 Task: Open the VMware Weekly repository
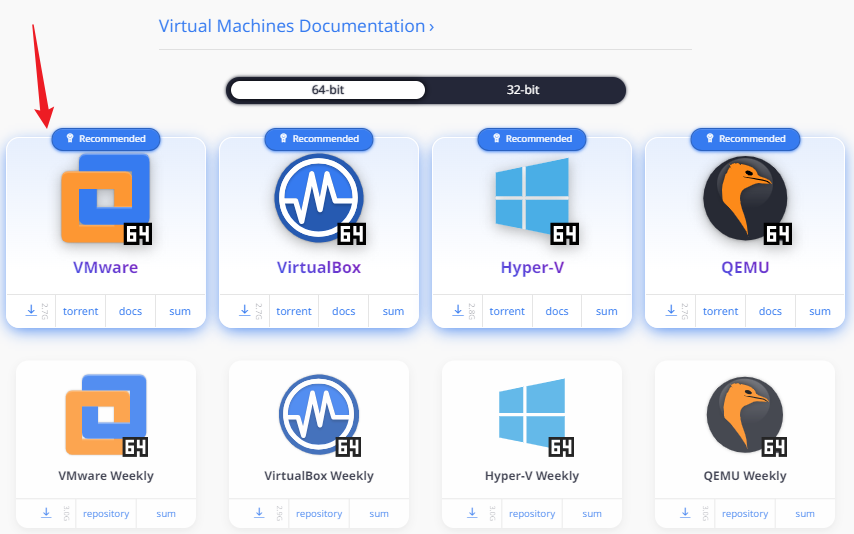pos(106,514)
